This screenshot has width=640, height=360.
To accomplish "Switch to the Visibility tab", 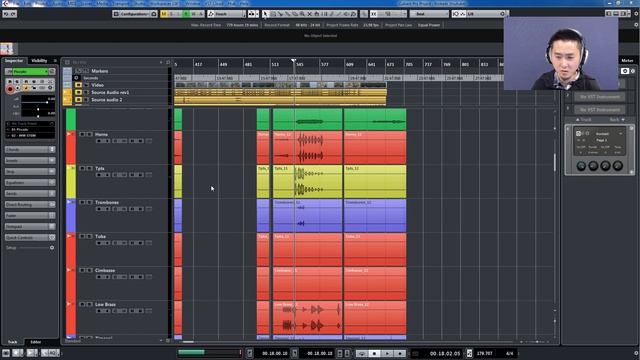I will click(39, 60).
